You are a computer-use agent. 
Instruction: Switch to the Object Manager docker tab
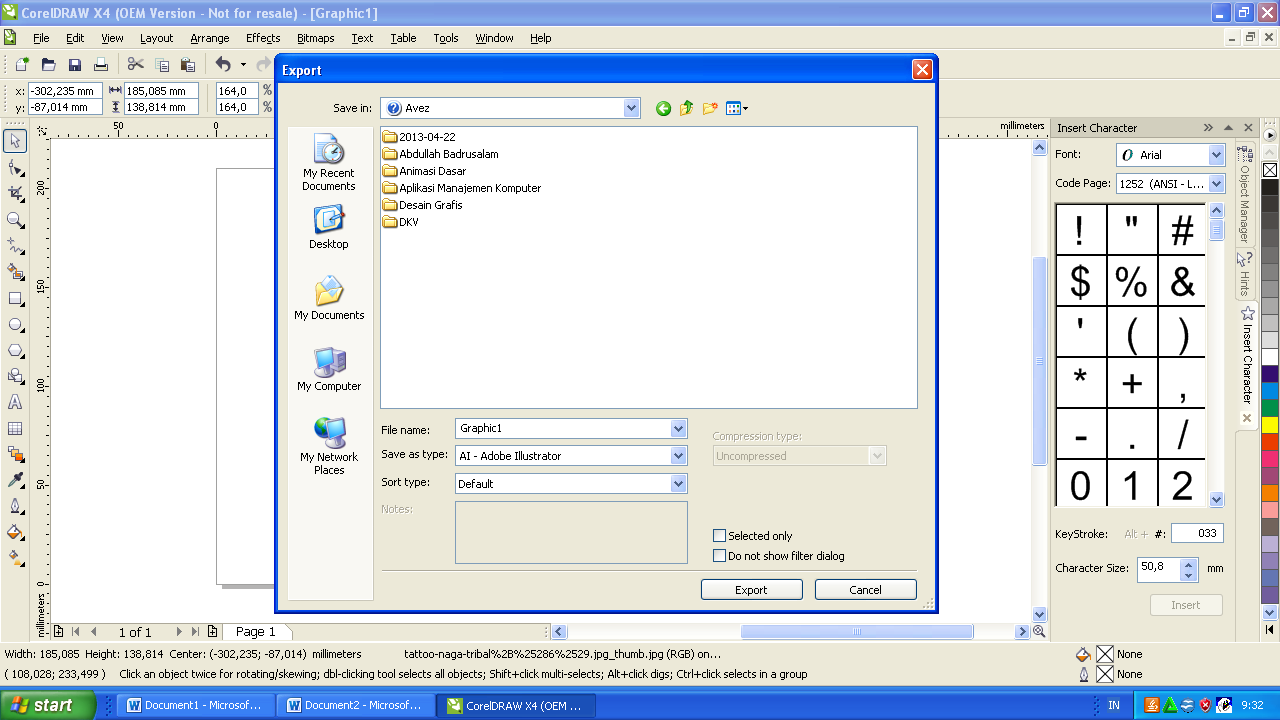tap(1245, 195)
